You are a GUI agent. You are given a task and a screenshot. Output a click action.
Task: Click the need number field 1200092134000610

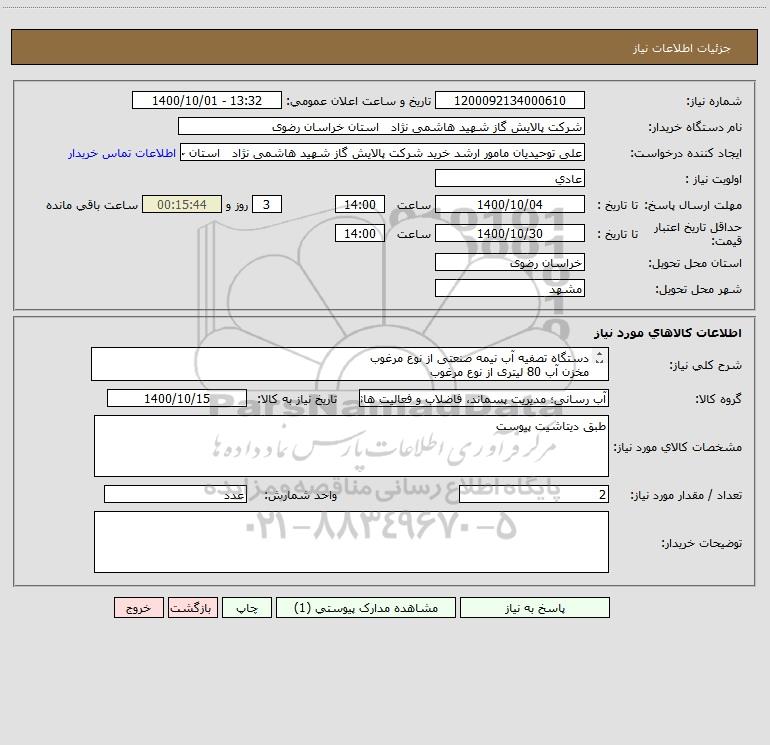(510, 100)
